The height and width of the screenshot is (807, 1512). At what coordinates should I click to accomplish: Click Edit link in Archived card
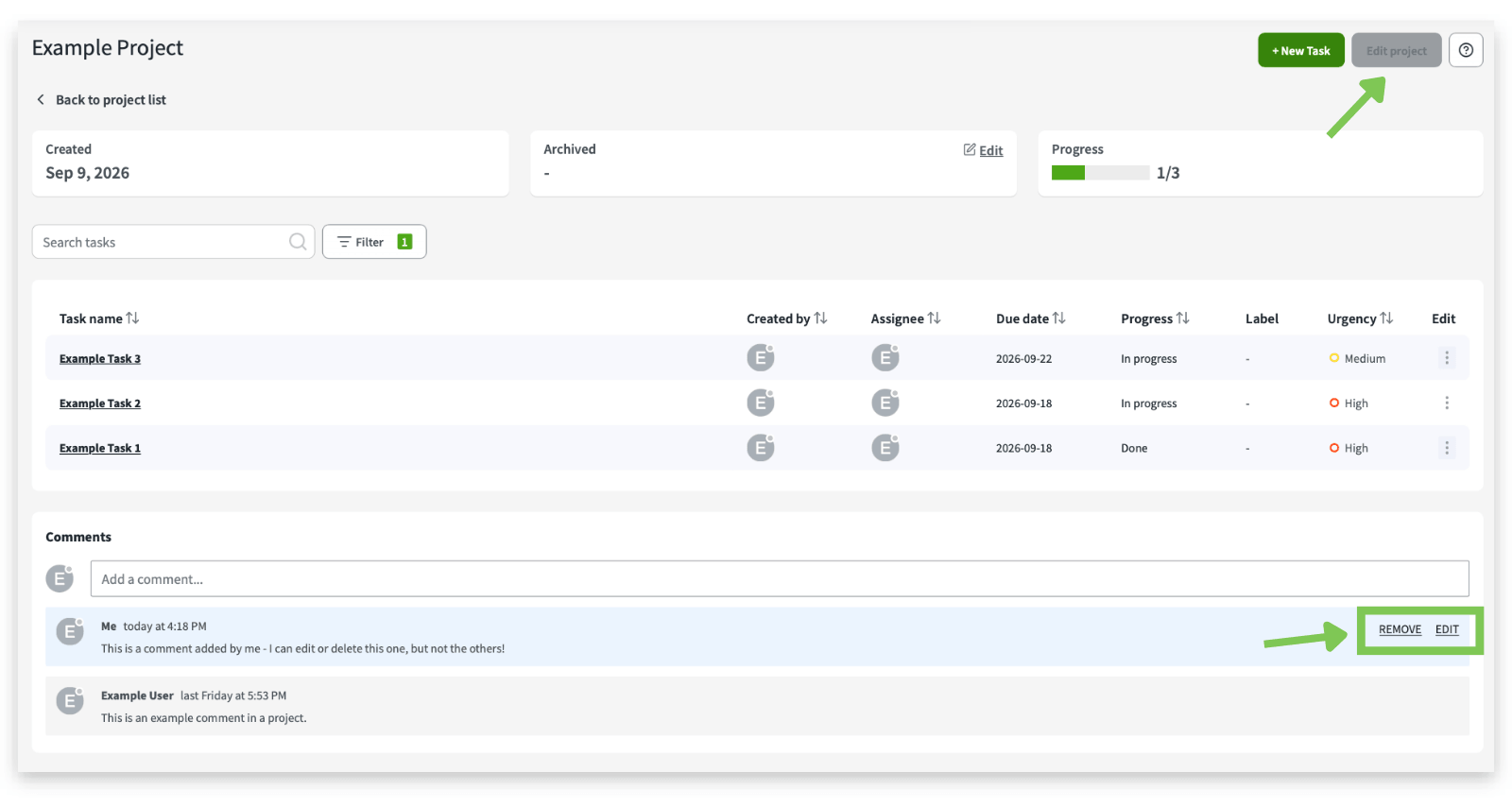pos(990,150)
